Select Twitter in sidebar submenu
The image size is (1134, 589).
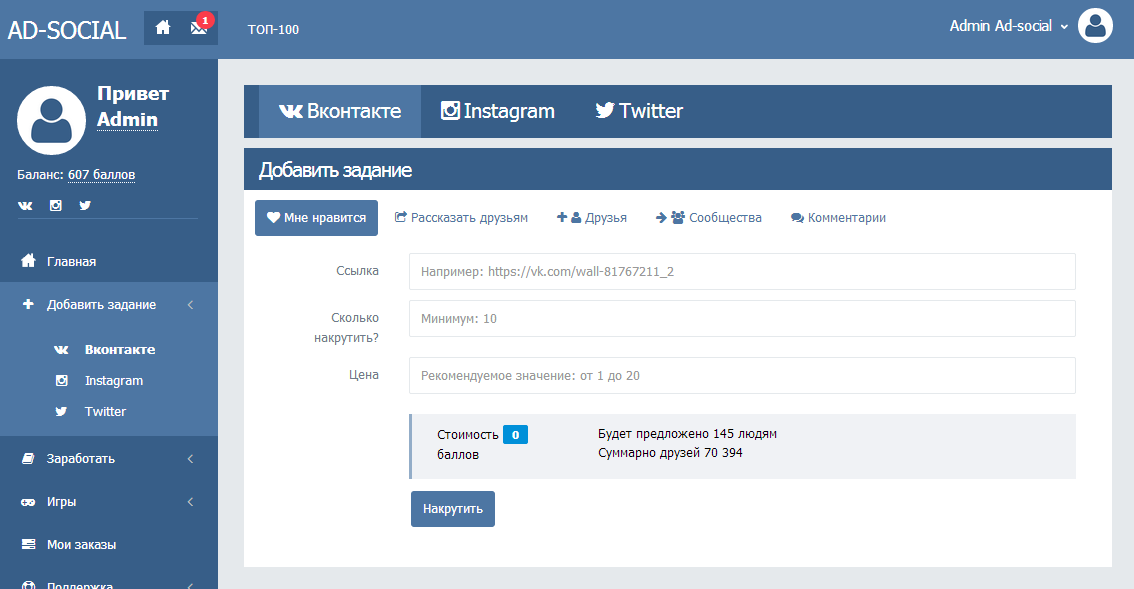106,412
